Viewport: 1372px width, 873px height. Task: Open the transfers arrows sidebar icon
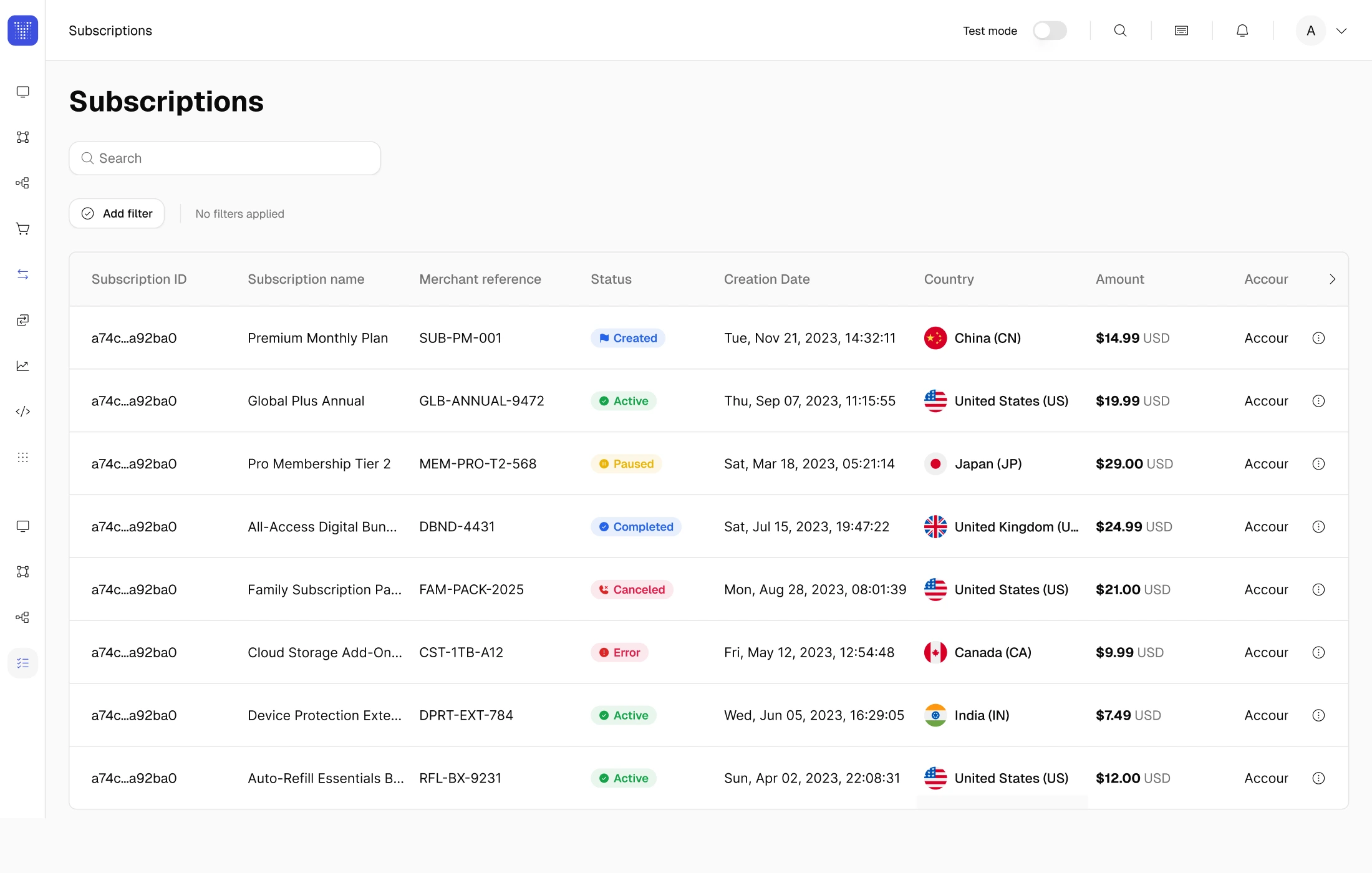click(x=23, y=274)
